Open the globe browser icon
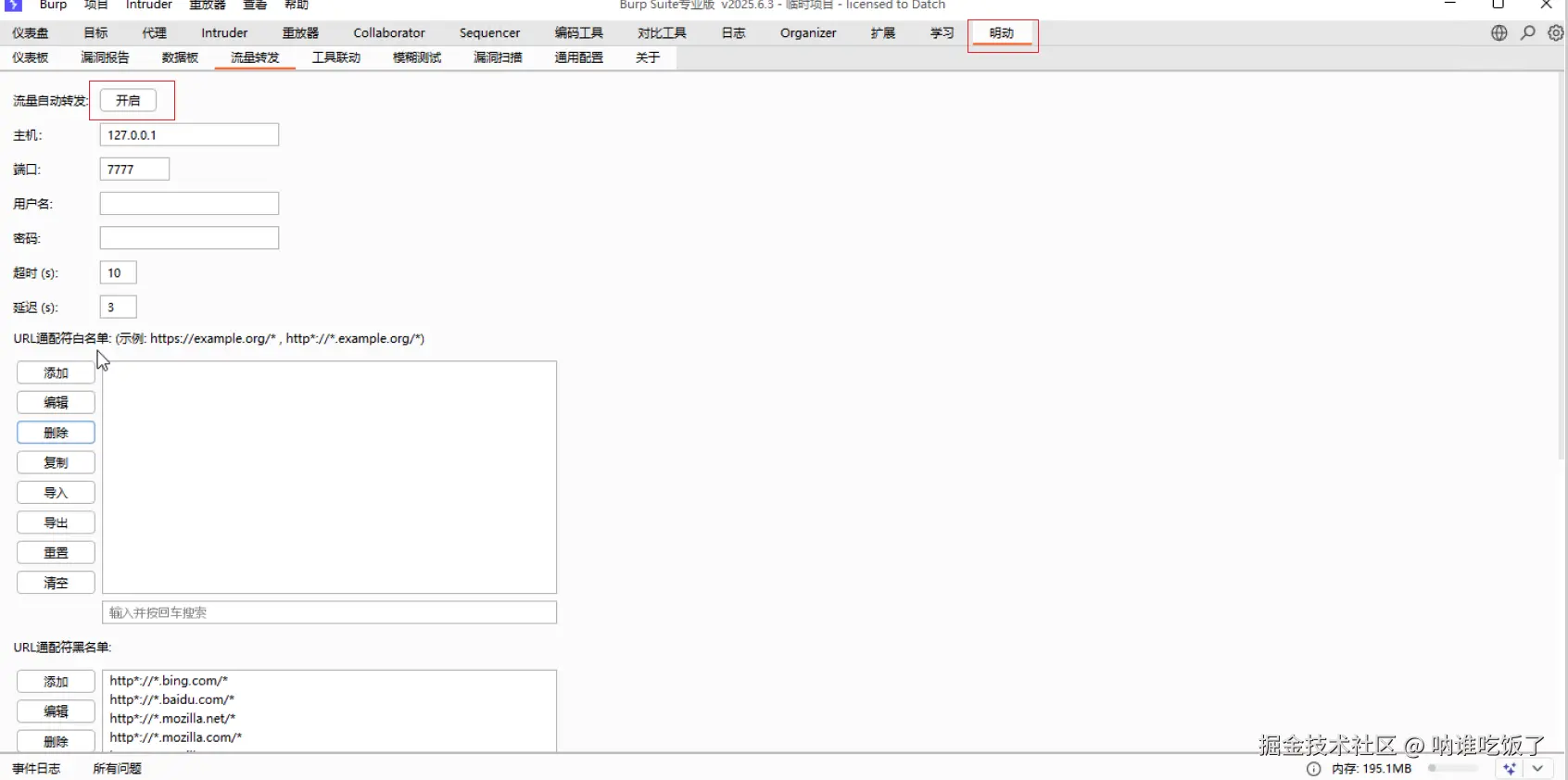The height and width of the screenshot is (780, 1568). [1499, 32]
